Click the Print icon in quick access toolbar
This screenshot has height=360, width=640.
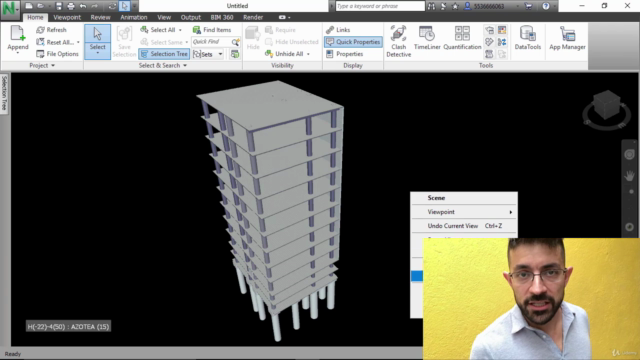[71, 6]
